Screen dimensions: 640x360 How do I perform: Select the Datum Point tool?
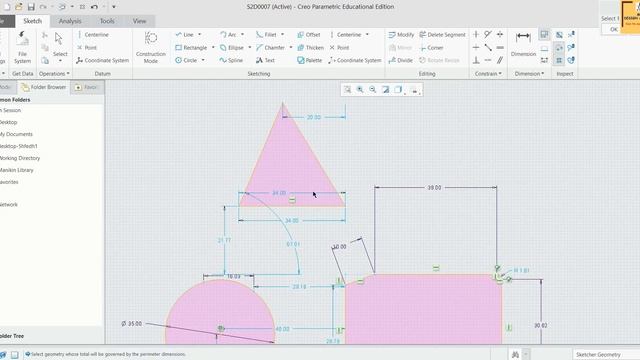tap(87, 48)
